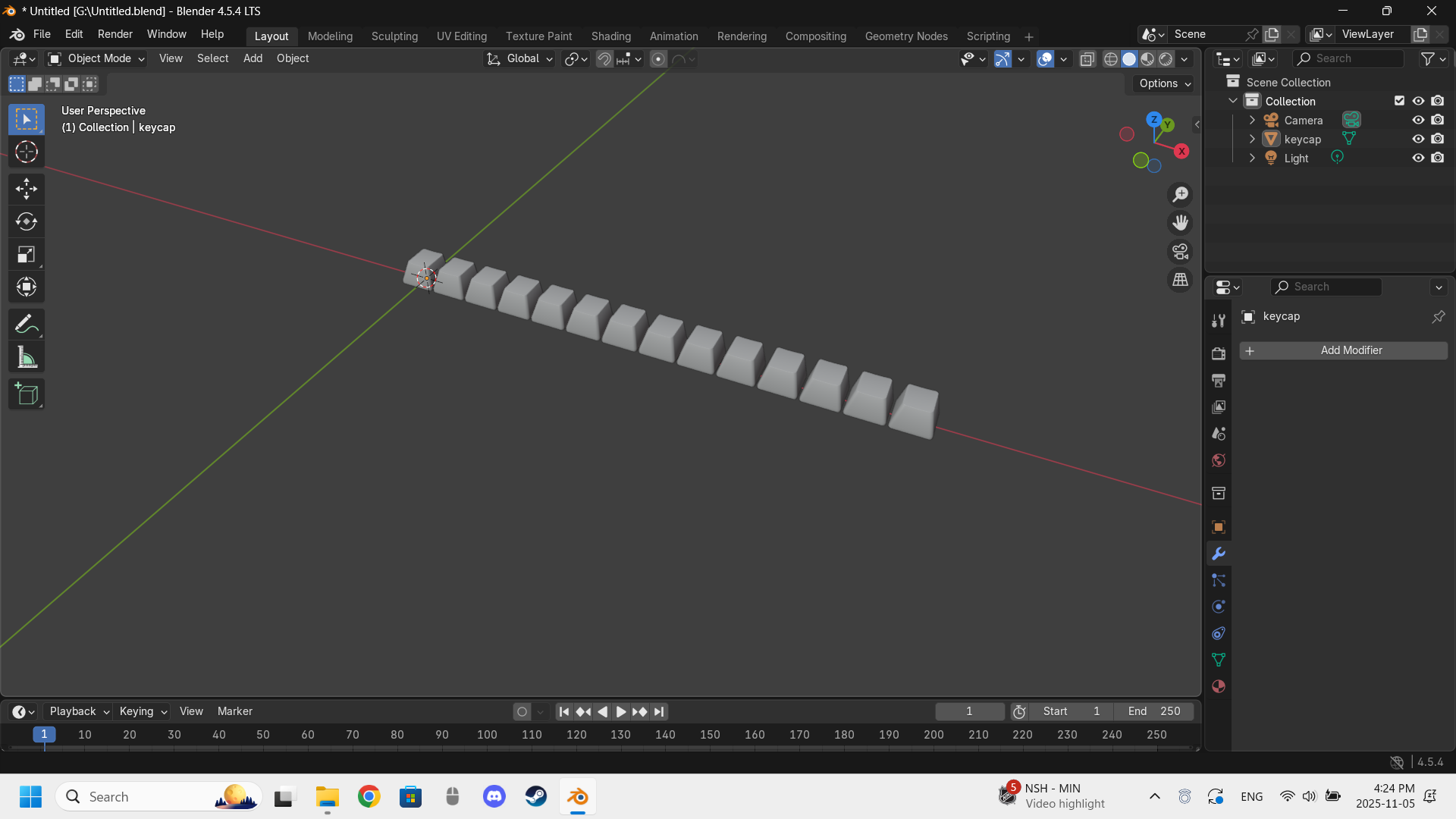This screenshot has width=1456, height=819.
Task: Hide keycap object in the outliner
Action: pyautogui.click(x=1418, y=139)
